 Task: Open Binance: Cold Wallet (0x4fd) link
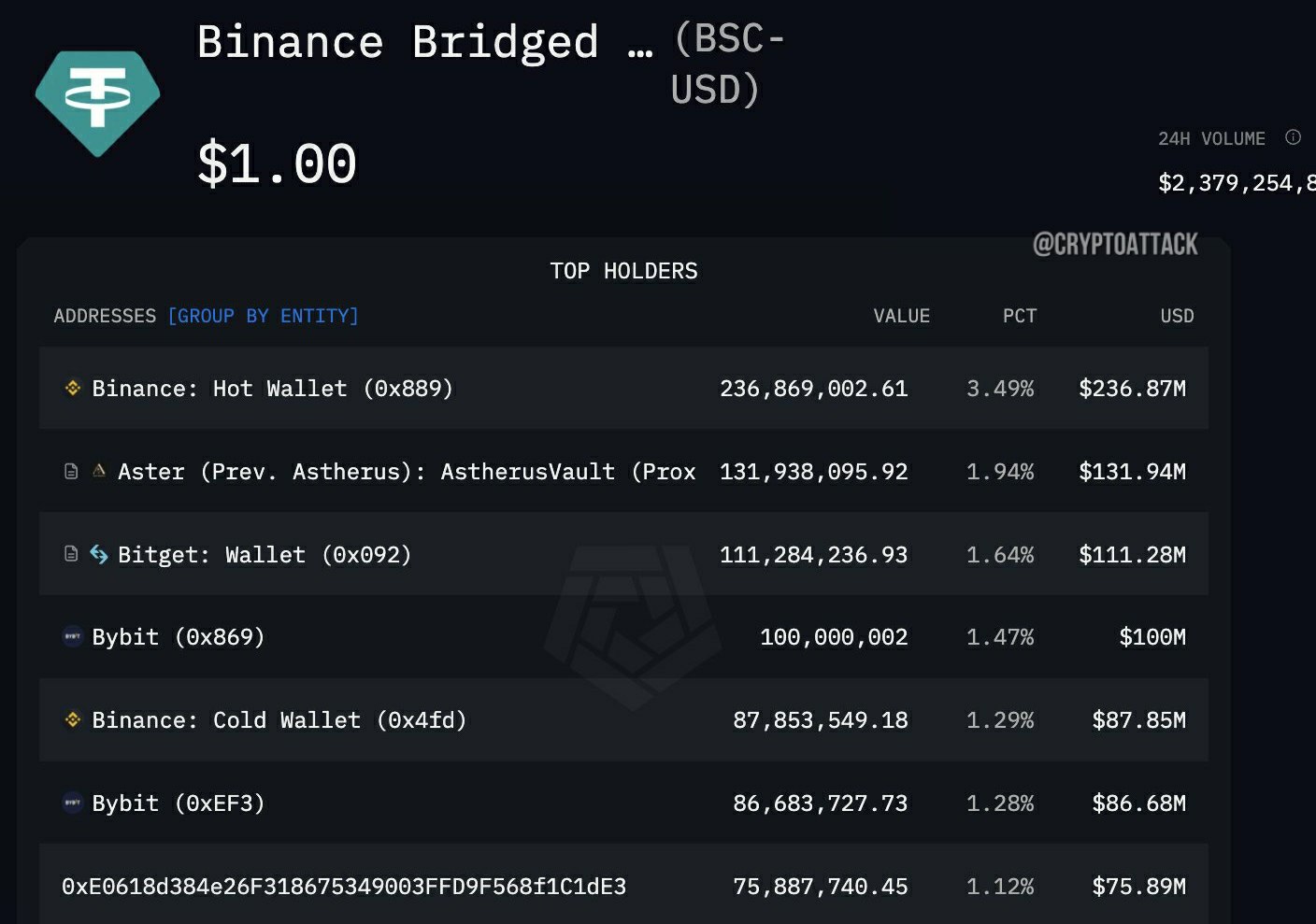(279, 720)
